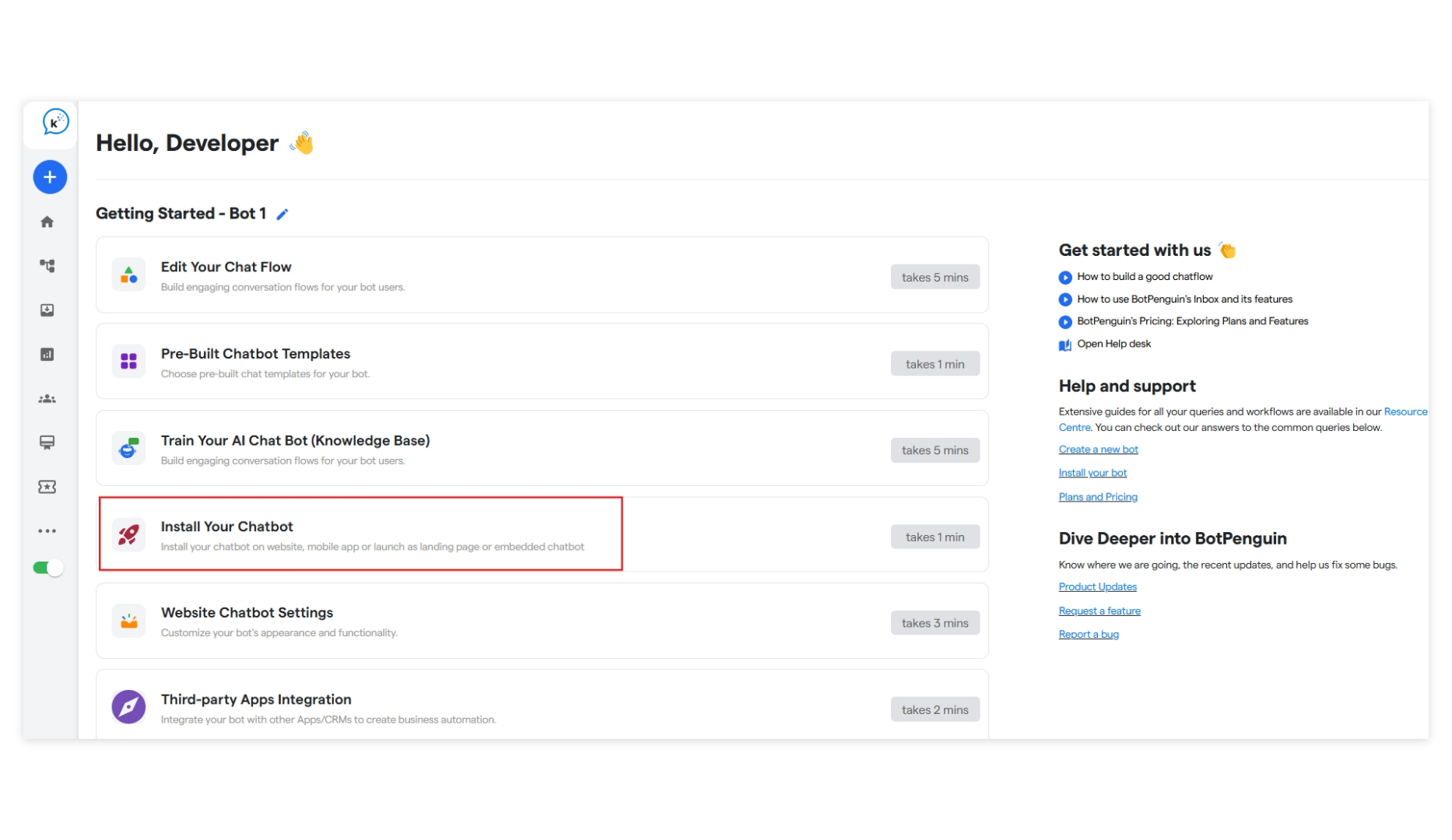Click the Pre-Built Chatbot Templates grid icon
Image resolution: width=1452 pixels, height=840 pixels.
pos(128,362)
